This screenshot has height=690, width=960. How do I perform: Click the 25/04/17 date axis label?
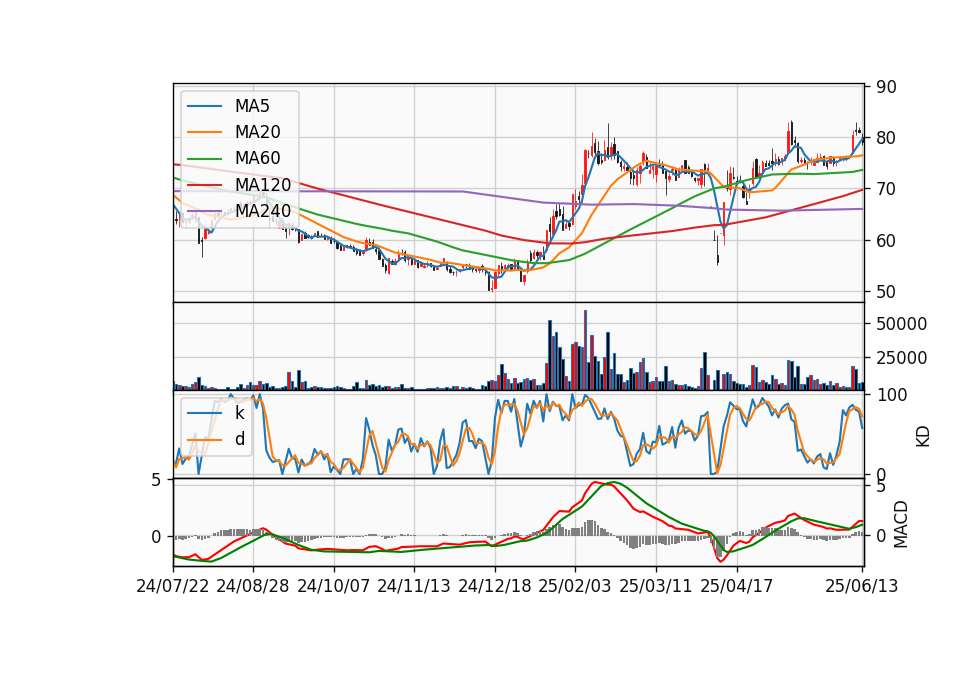tap(737, 586)
